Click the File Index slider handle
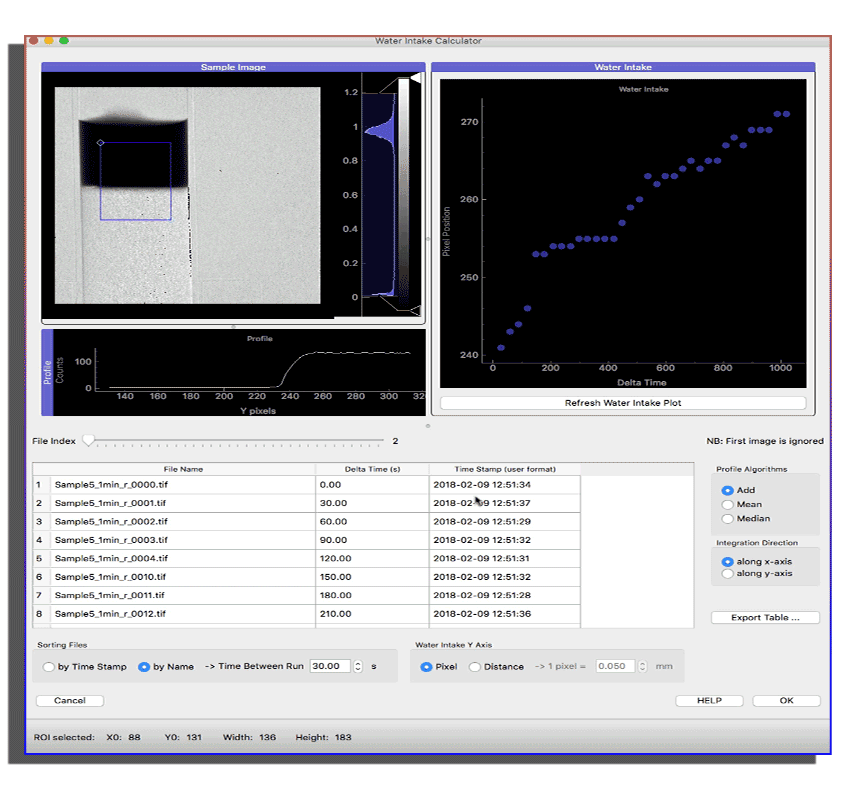Viewport: 856px width, 790px height. [88, 440]
